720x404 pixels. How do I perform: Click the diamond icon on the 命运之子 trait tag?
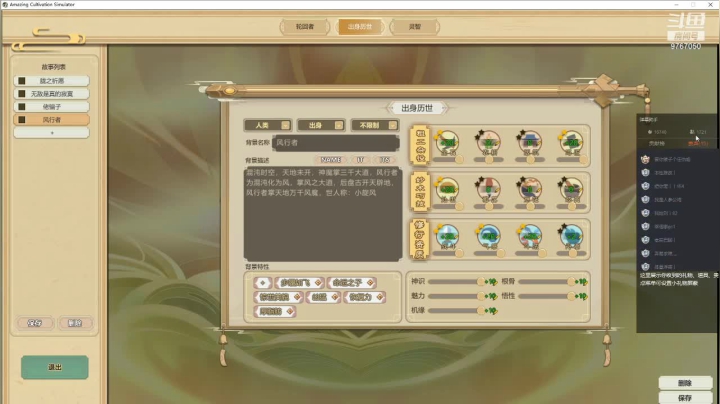[370, 283]
